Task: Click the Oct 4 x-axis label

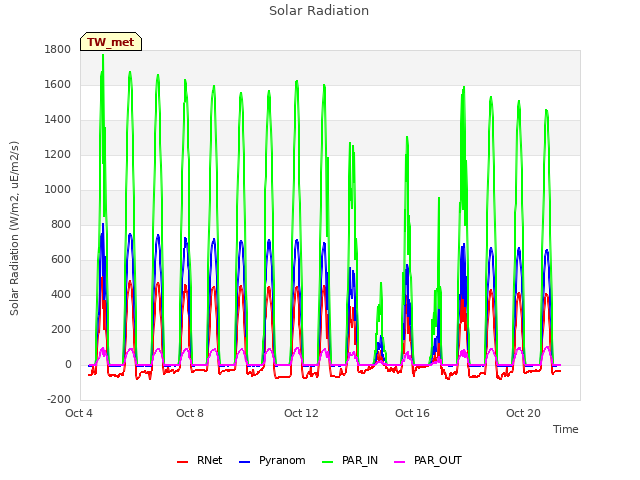Action: [79, 413]
